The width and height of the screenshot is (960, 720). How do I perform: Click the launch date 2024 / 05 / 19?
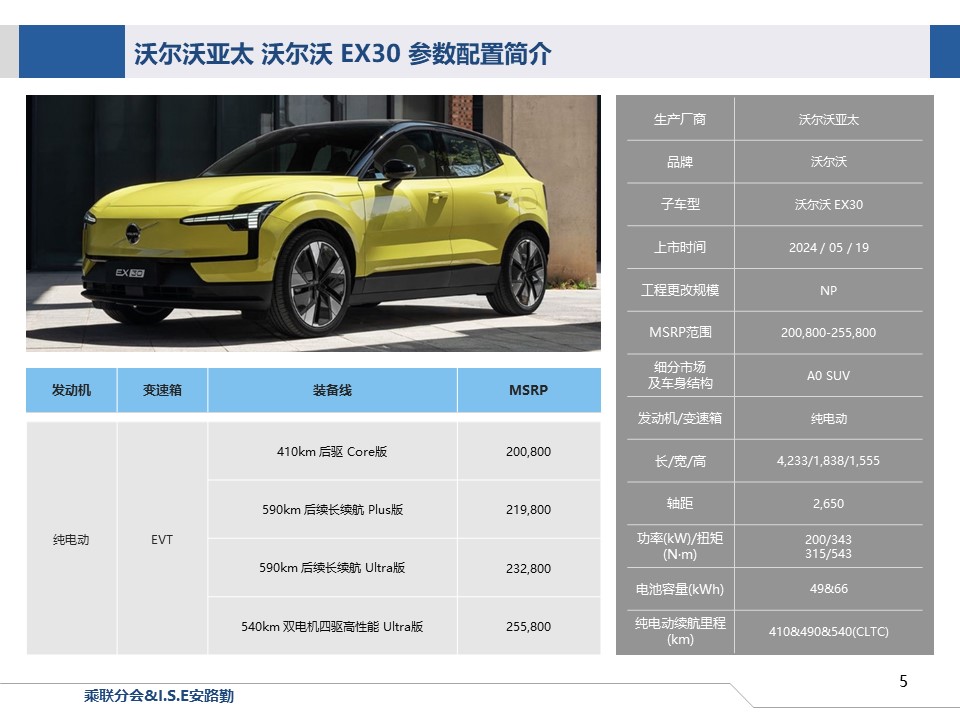pyautogui.click(x=828, y=247)
